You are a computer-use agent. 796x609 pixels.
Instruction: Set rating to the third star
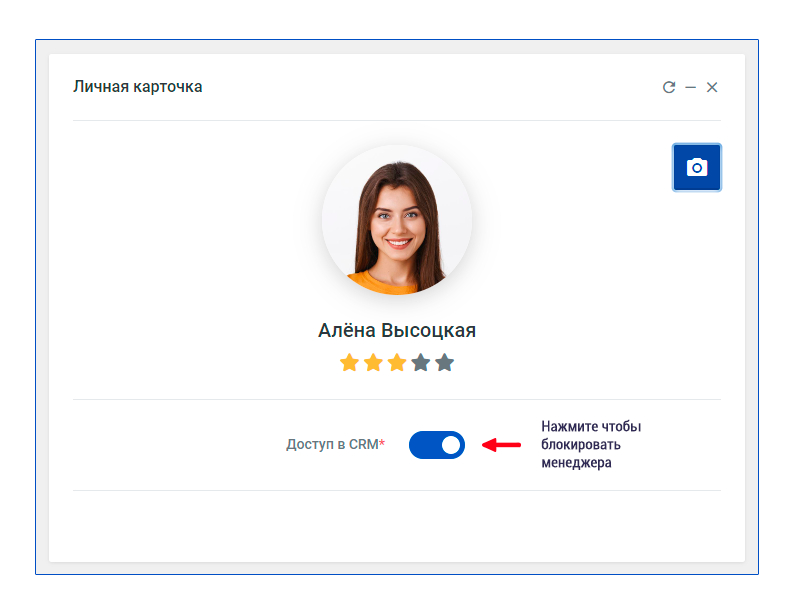click(x=397, y=363)
